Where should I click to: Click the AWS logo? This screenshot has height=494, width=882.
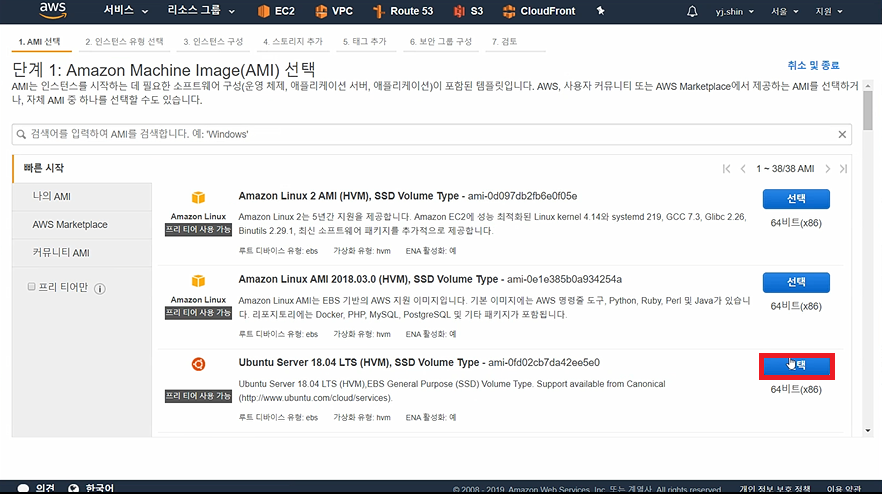[53, 10]
